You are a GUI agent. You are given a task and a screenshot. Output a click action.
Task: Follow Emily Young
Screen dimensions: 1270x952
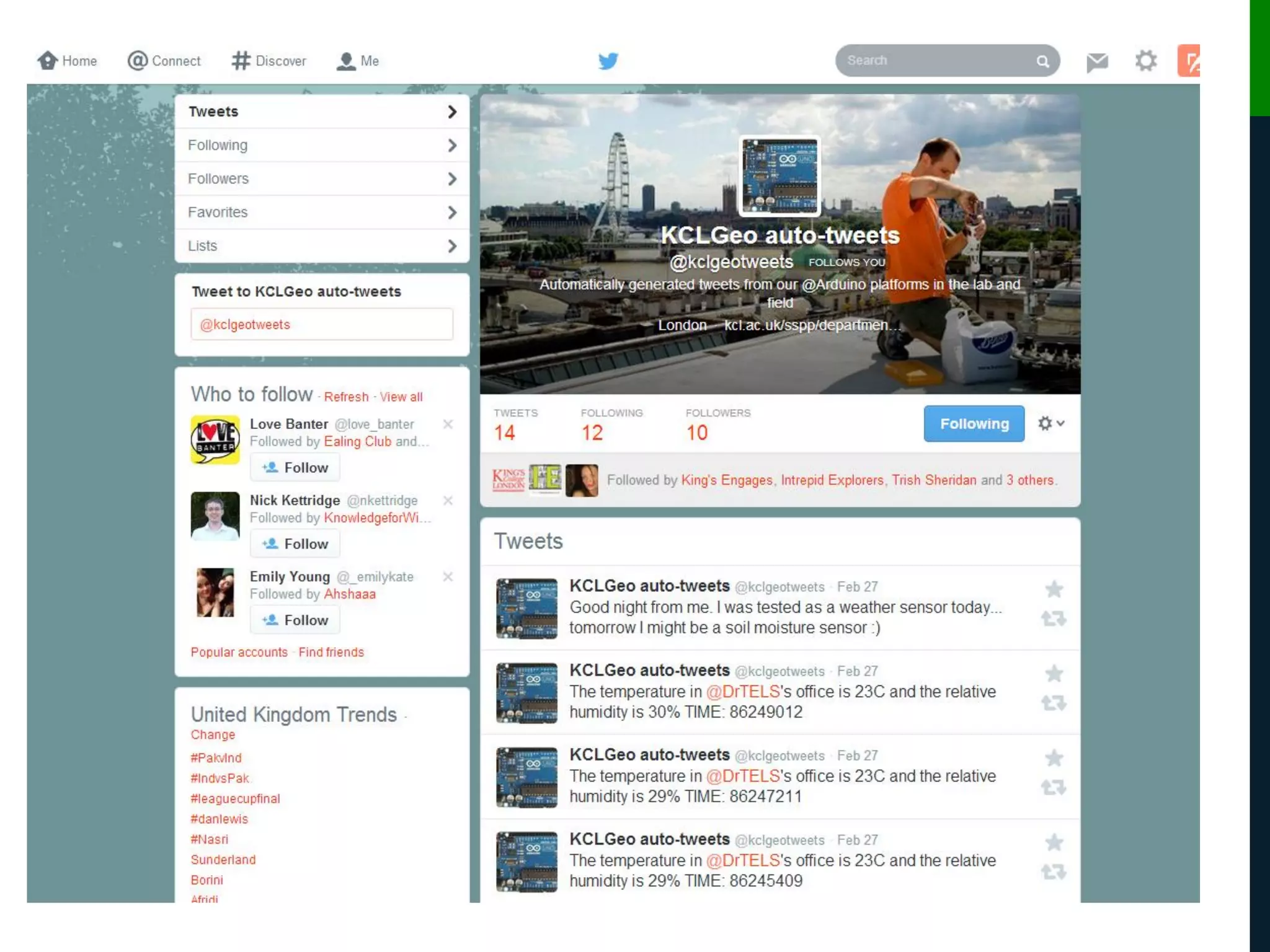pos(295,620)
